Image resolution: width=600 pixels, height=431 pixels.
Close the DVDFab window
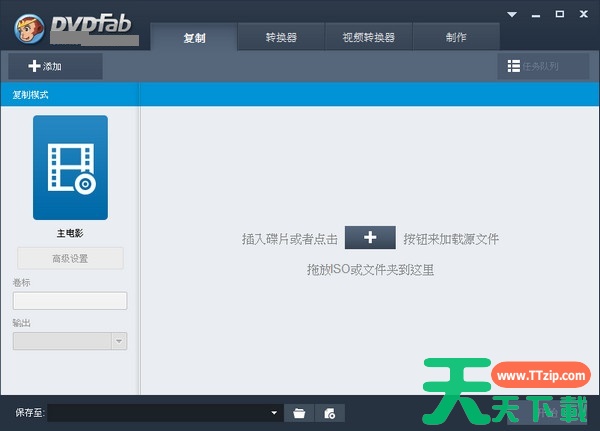click(584, 14)
